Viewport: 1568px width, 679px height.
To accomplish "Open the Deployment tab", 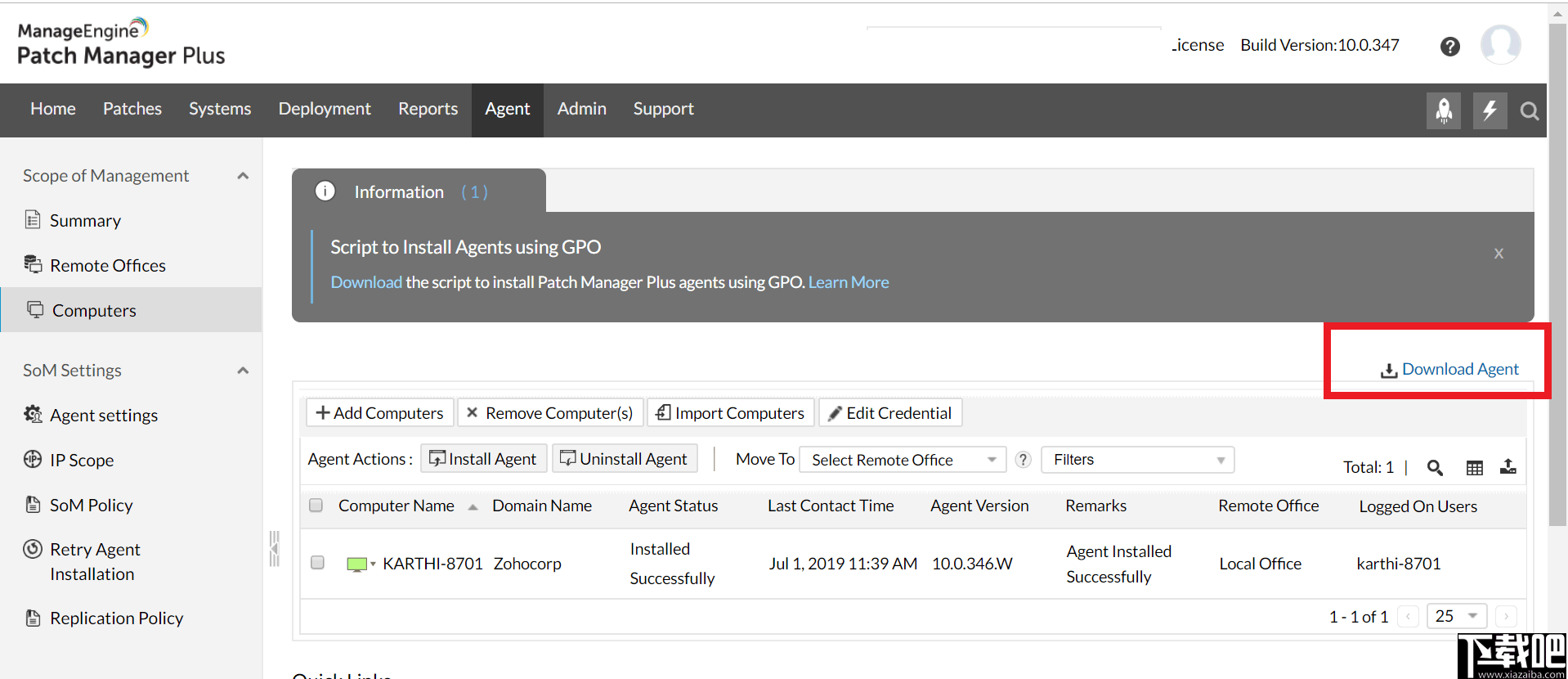I will [x=325, y=109].
